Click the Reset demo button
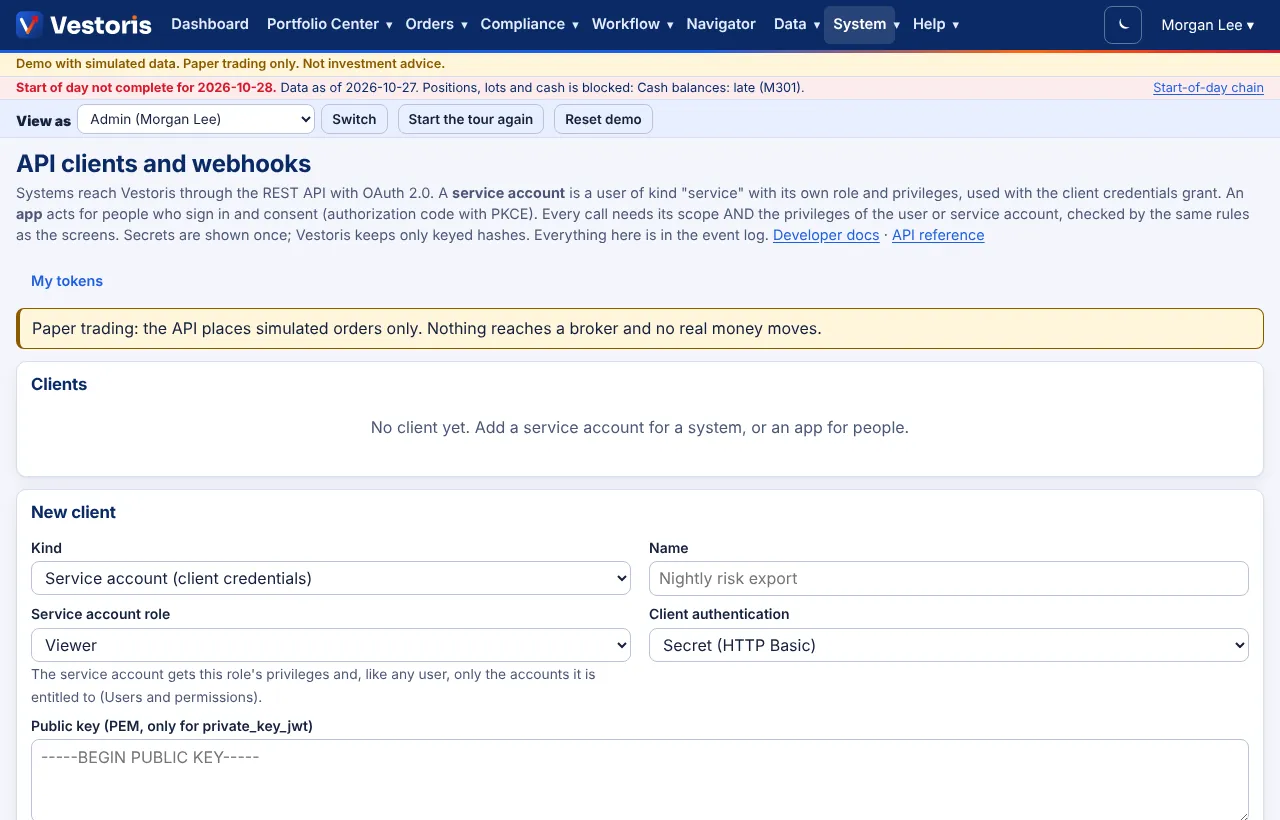Screen dimensions: 1280x820 pos(603,119)
